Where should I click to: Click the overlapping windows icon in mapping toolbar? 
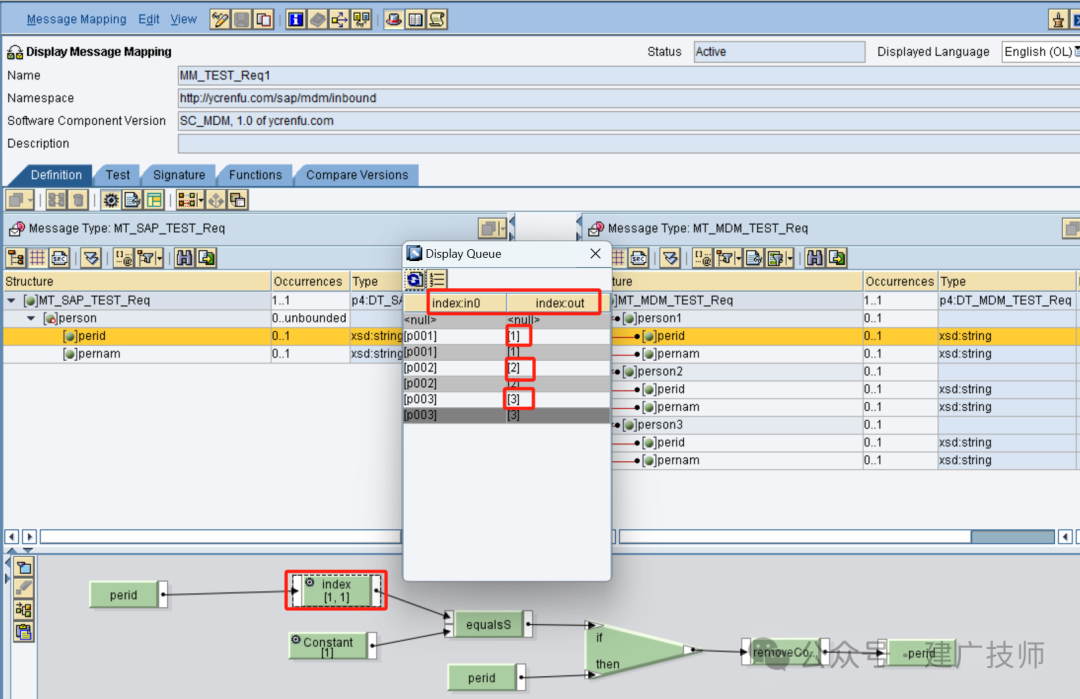point(238,200)
